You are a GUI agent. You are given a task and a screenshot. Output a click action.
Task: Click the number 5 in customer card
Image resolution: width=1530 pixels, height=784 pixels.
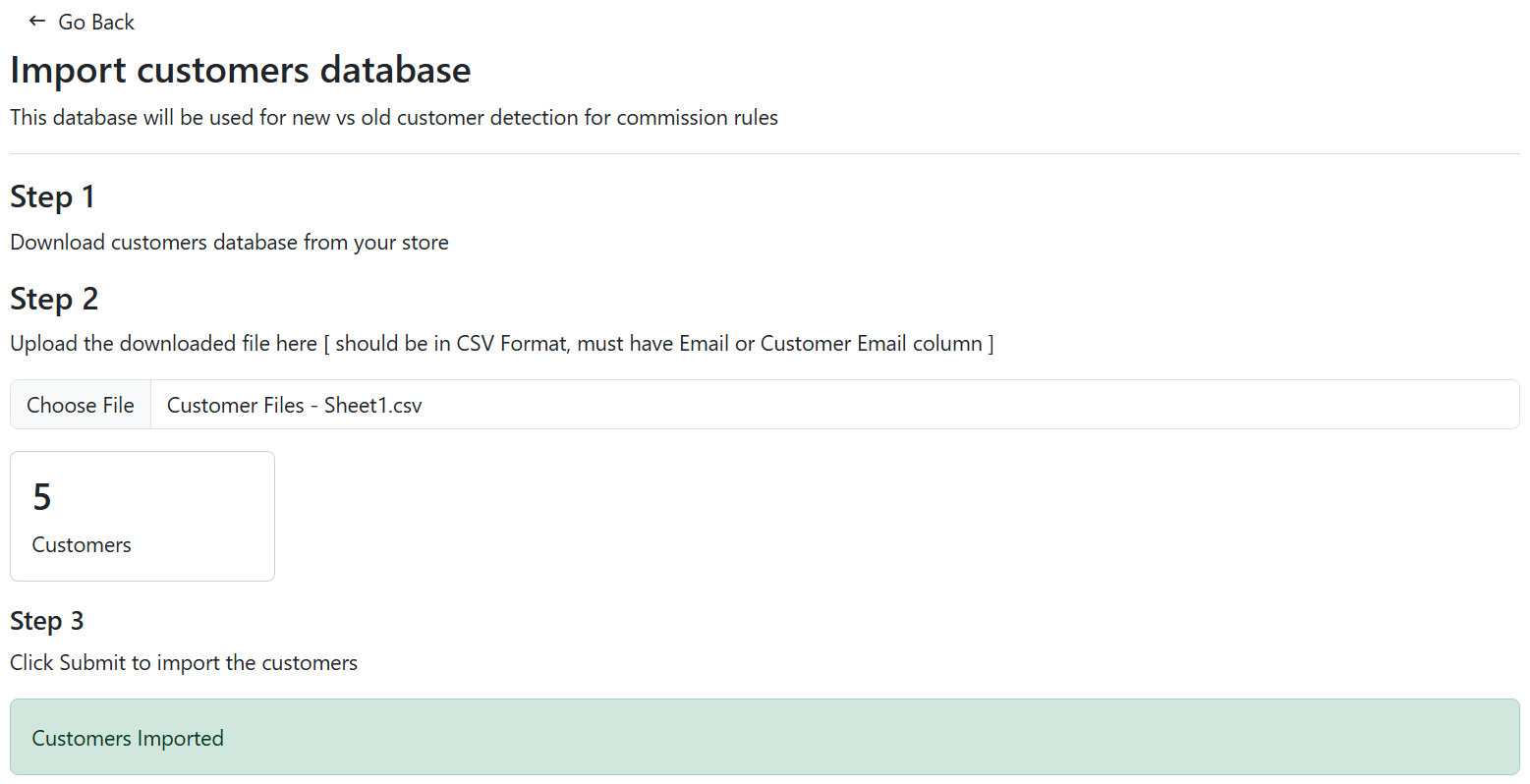click(41, 497)
